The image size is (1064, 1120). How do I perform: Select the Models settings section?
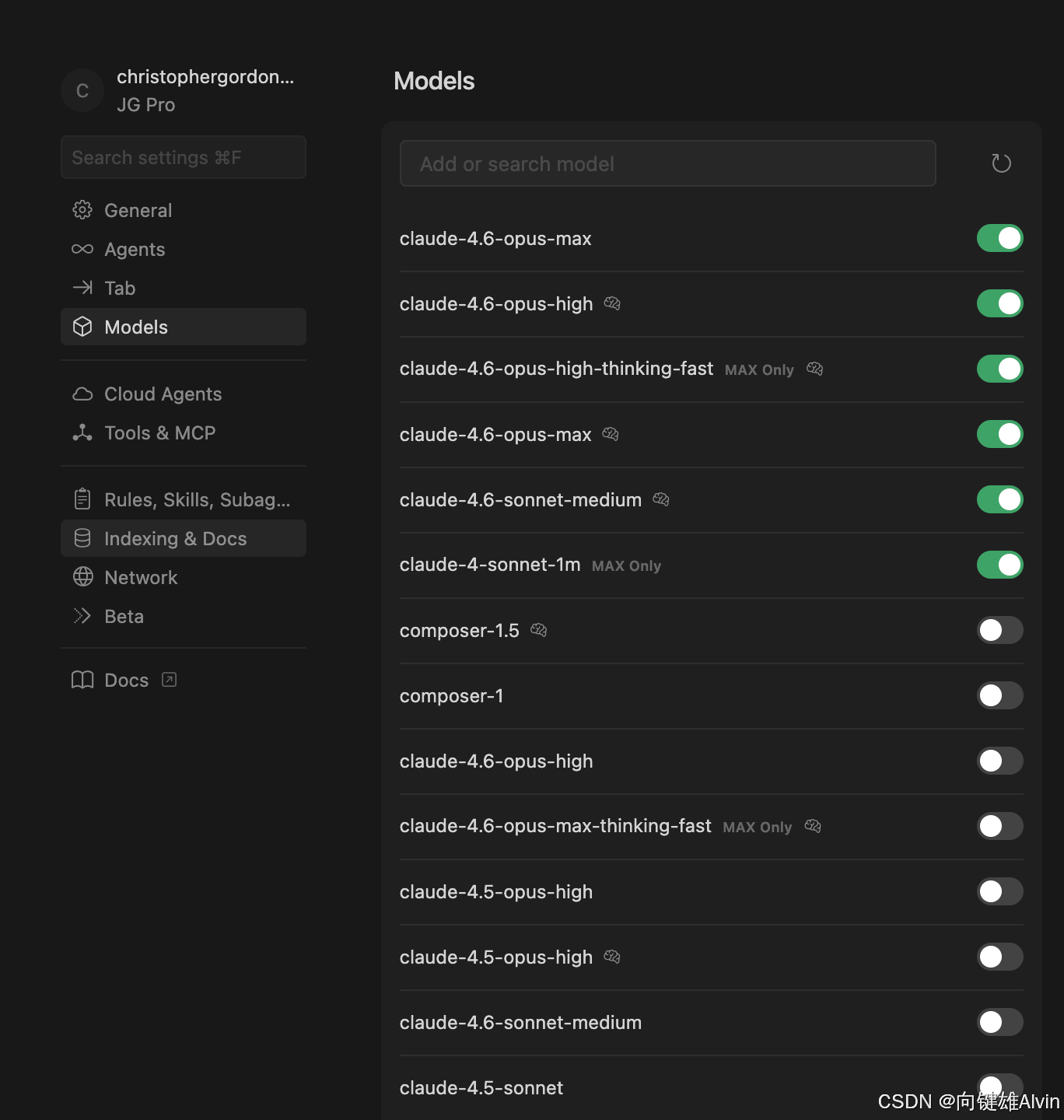tap(184, 327)
